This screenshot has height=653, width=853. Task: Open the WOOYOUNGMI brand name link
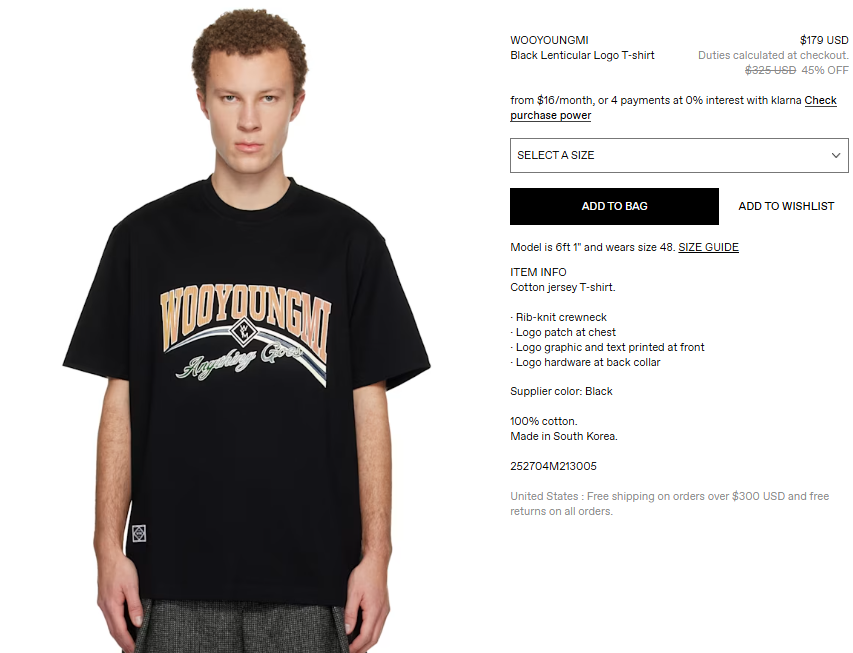click(x=549, y=40)
